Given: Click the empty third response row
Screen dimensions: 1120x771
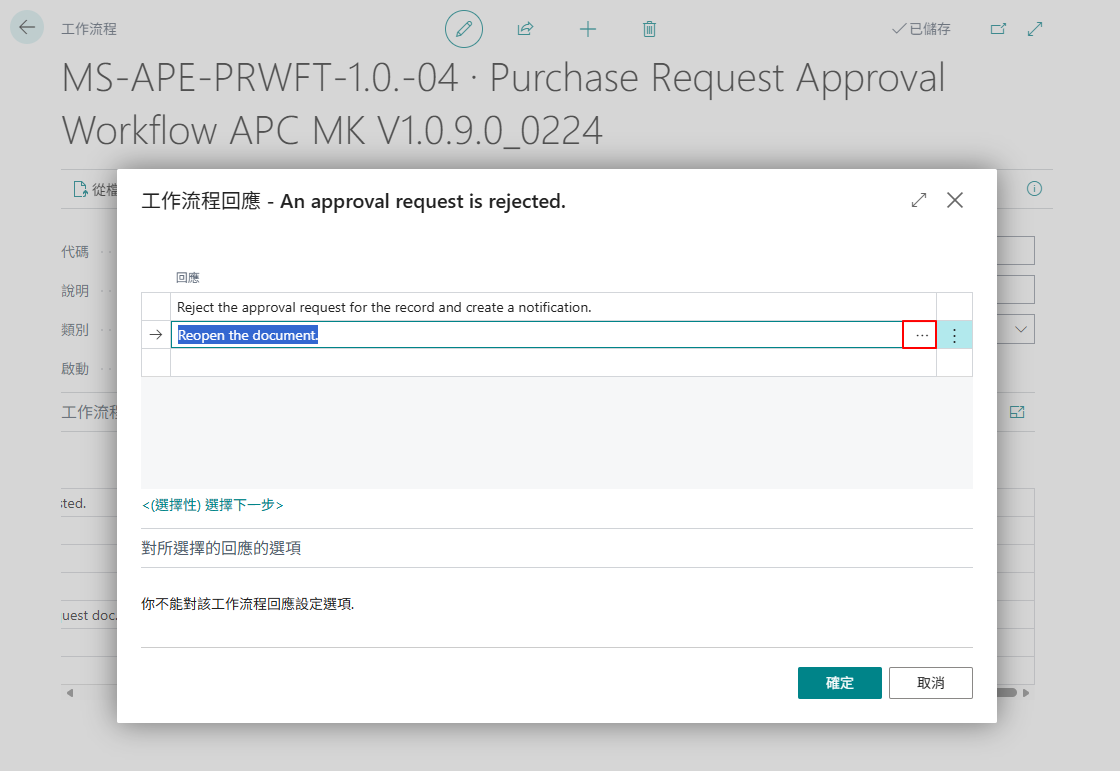Looking at the screenshot, I should (553, 362).
